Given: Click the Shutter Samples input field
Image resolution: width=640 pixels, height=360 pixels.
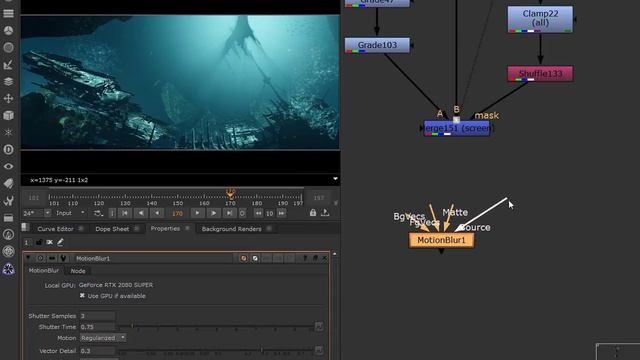Looking at the screenshot, I should click(97, 316).
